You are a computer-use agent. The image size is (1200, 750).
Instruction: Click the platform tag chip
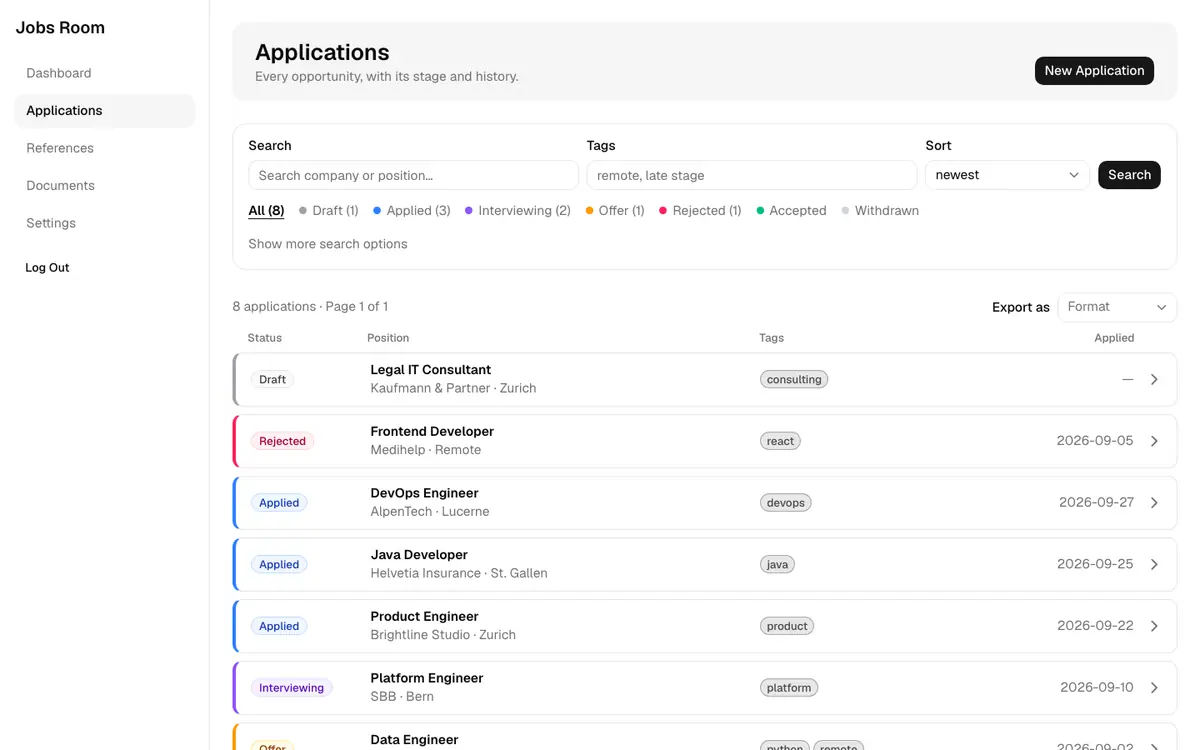pyautogui.click(x=789, y=688)
